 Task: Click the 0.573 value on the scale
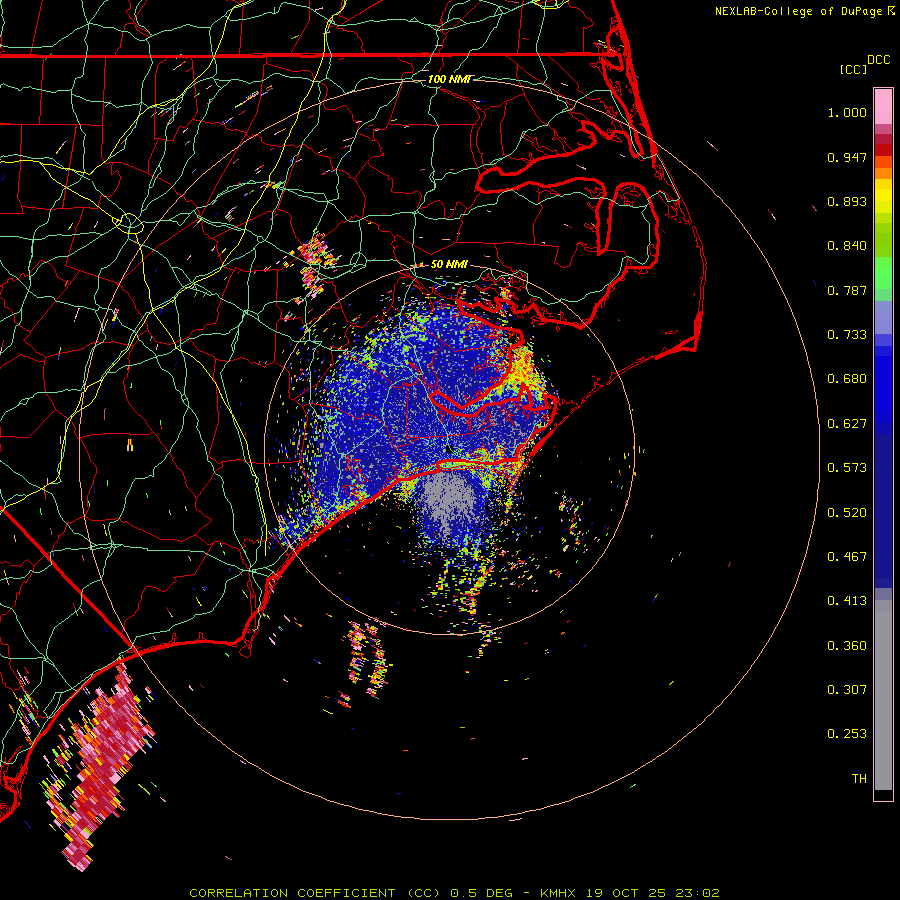click(847, 468)
